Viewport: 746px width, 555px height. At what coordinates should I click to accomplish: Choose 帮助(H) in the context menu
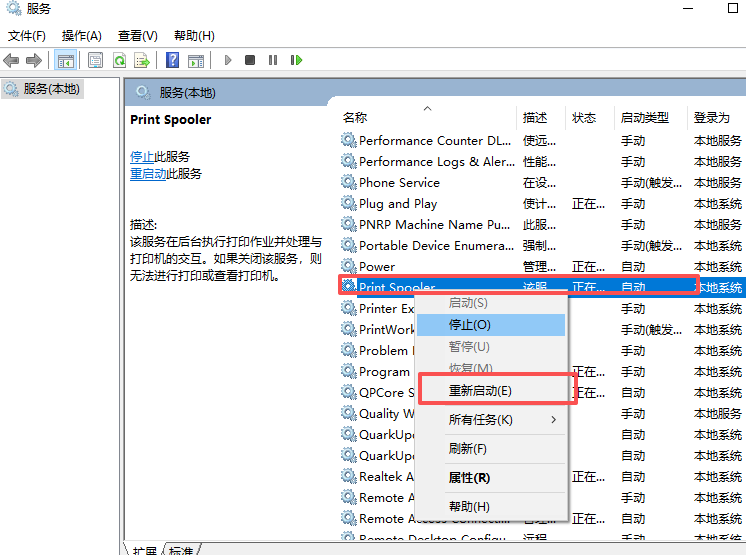coord(492,506)
